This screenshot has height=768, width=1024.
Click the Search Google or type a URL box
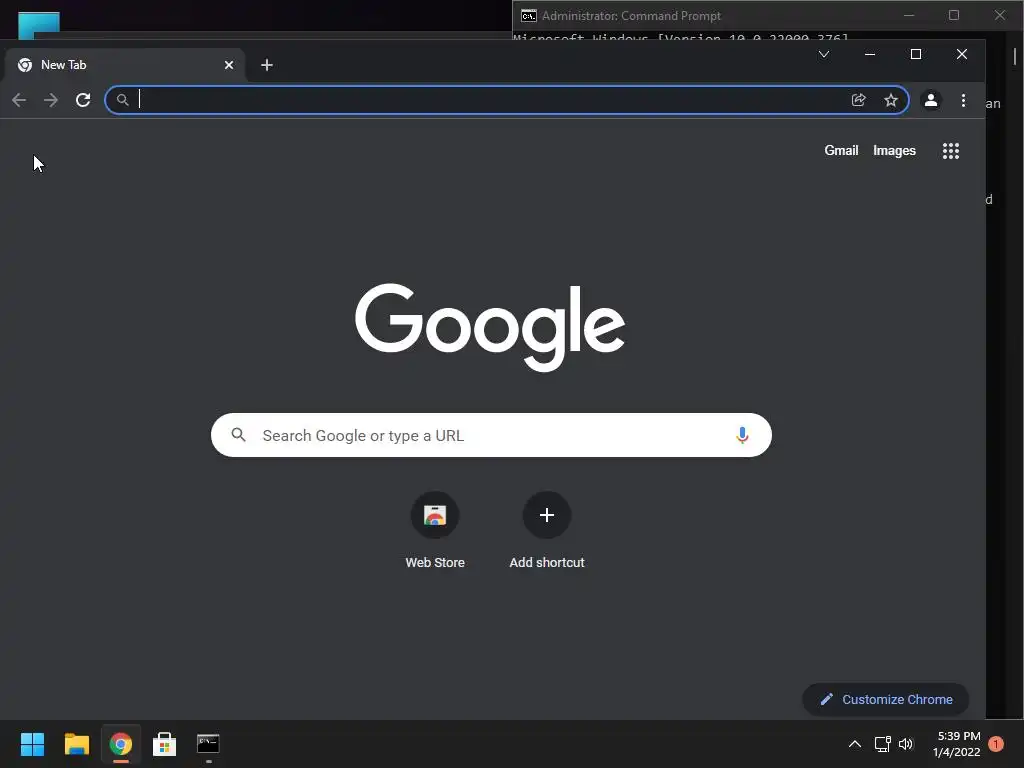(x=491, y=435)
